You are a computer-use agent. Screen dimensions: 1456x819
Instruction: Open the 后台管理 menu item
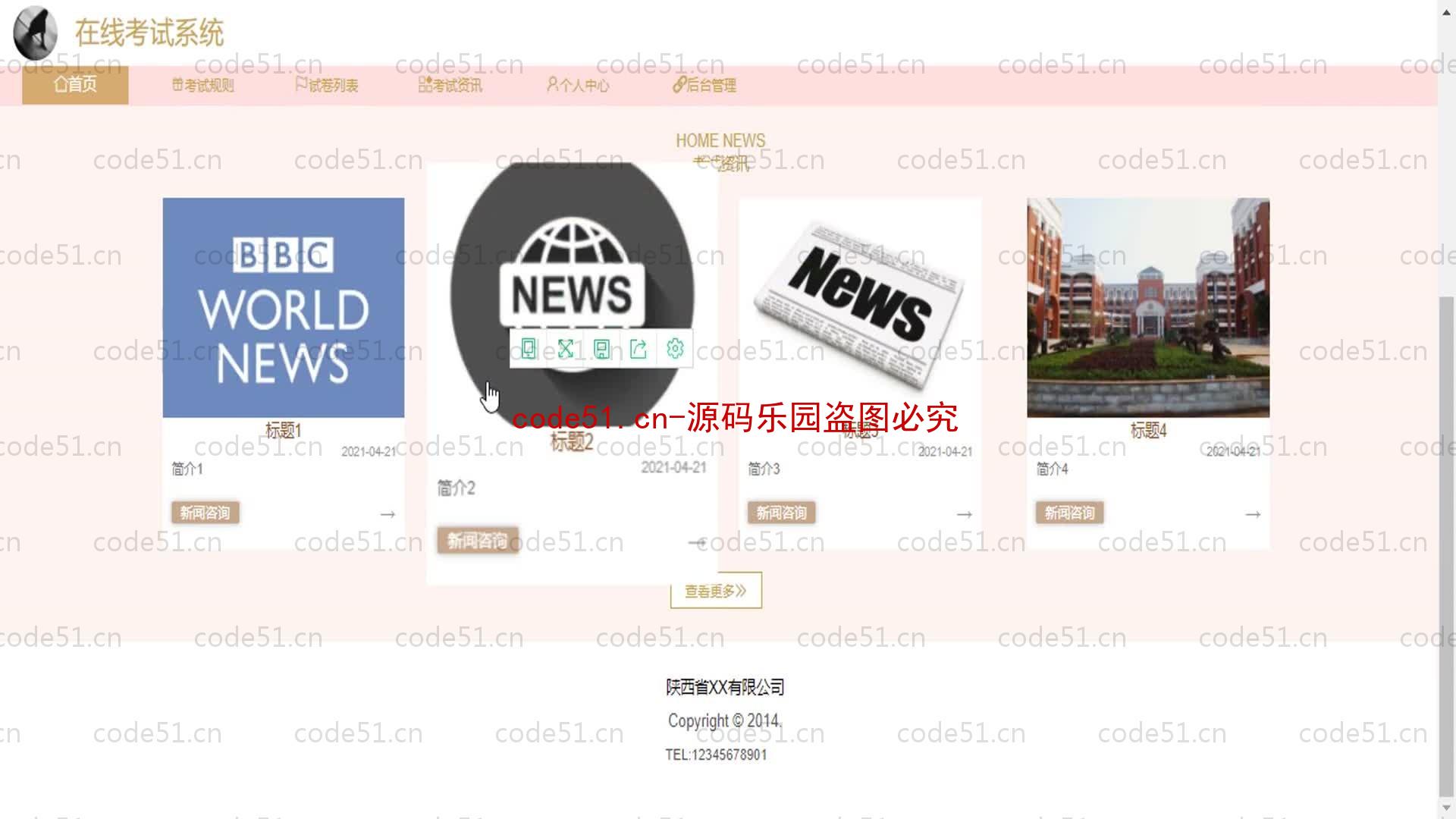point(704,85)
